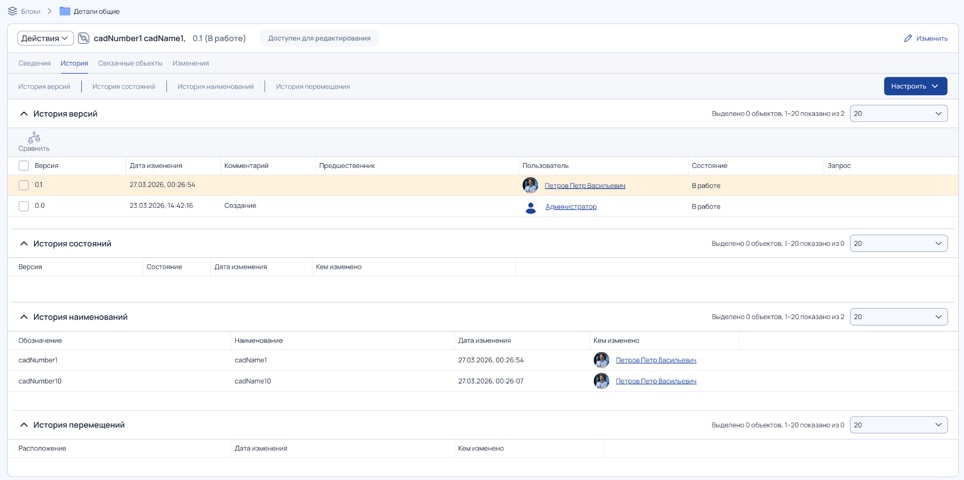Viewport: 964px width, 480px height.
Task: Jump to История перемещения sub-tab
Action: point(313,87)
